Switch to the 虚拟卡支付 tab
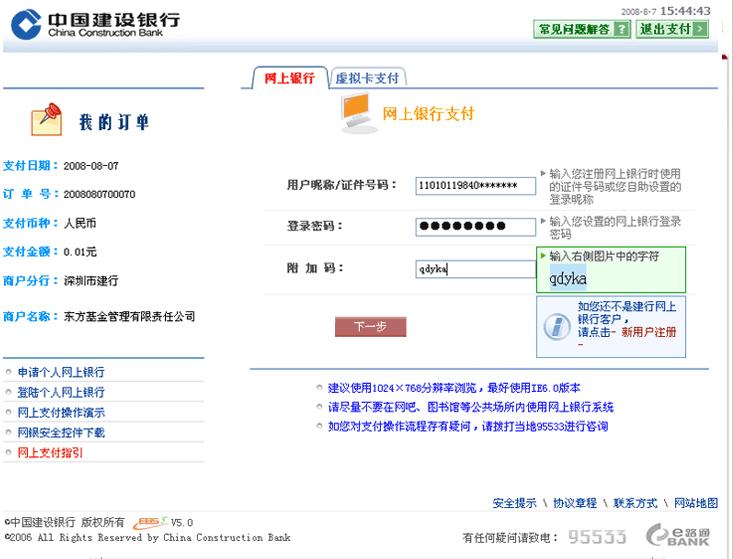Image resolution: width=733 pixels, height=559 pixels. (x=367, y=78)
